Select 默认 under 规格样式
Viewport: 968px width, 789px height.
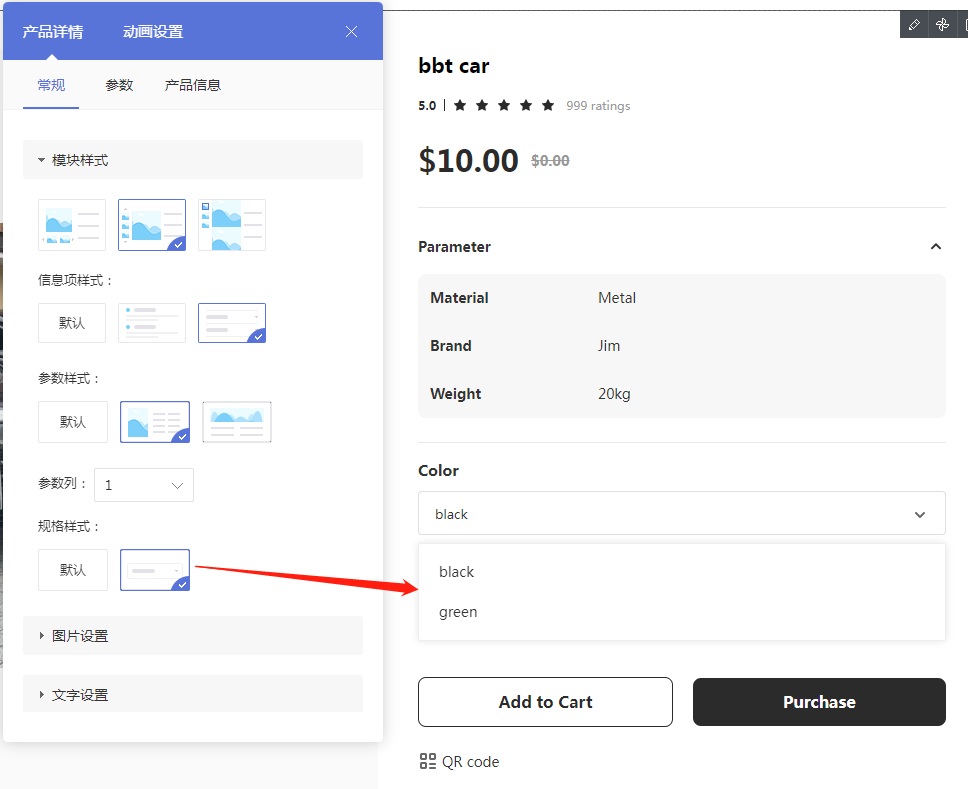[72, 570]
